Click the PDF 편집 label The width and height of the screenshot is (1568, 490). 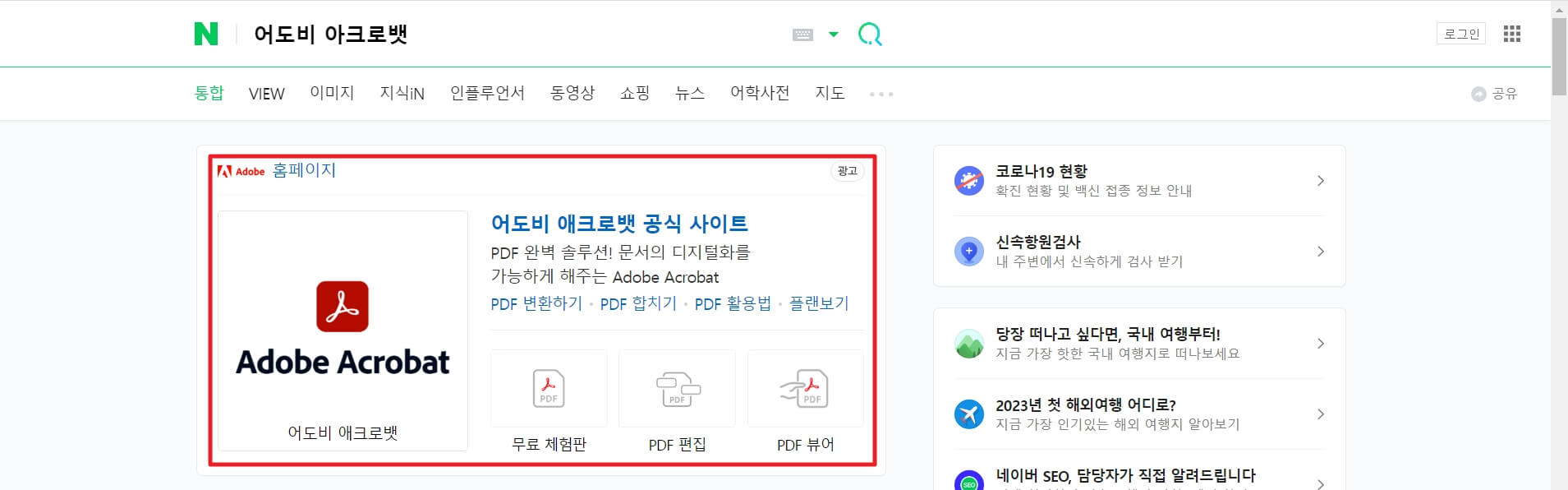[x=677, y=445]
